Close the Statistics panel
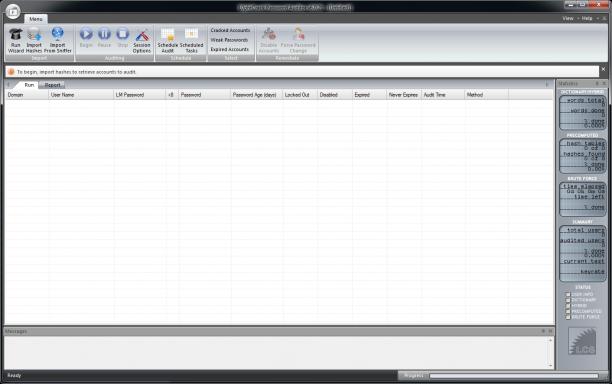Viewport: 612px width, 384px height. click(x=604, y=84)
